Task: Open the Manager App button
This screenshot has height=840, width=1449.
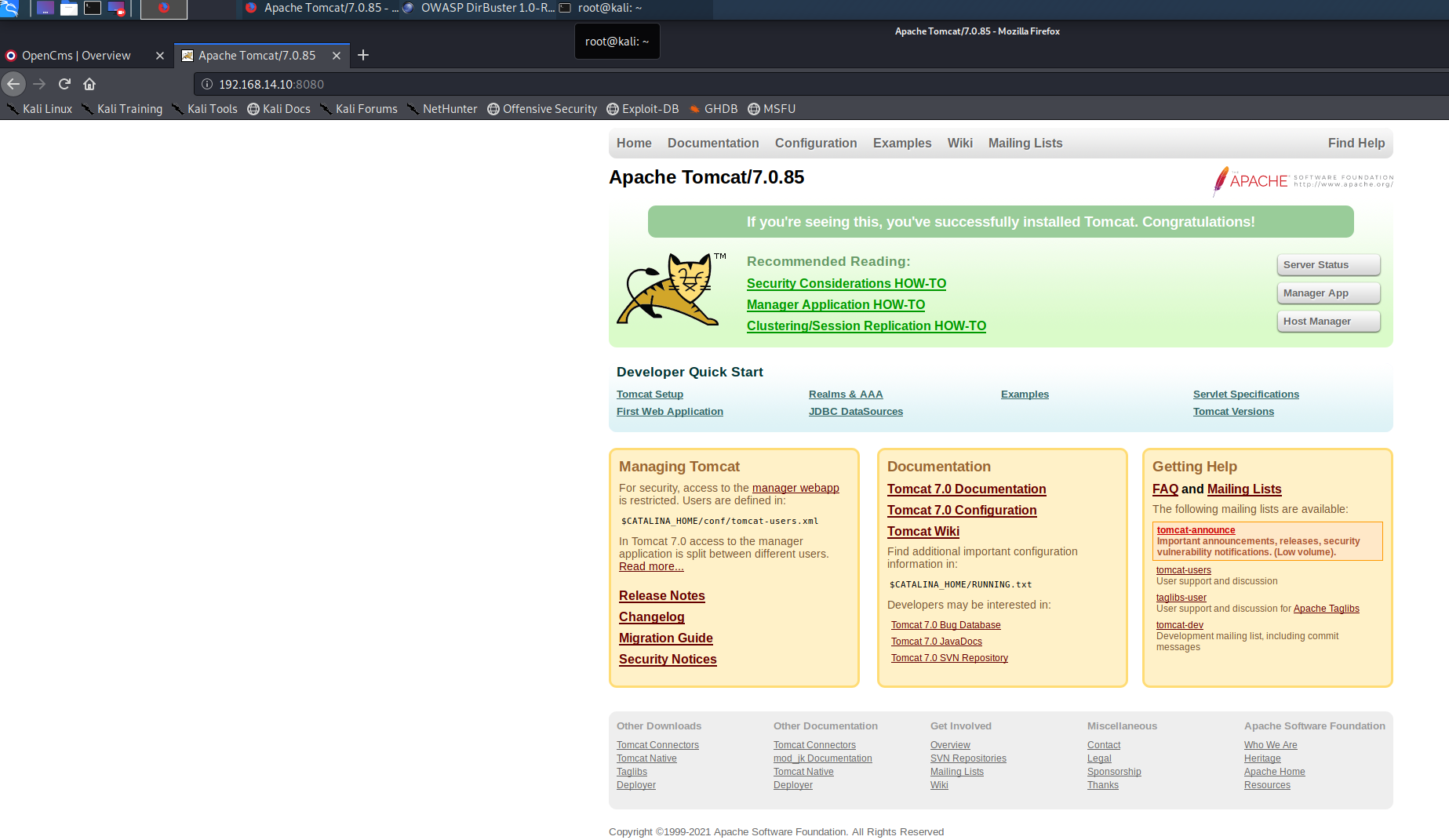Action: coord(1328,293)
